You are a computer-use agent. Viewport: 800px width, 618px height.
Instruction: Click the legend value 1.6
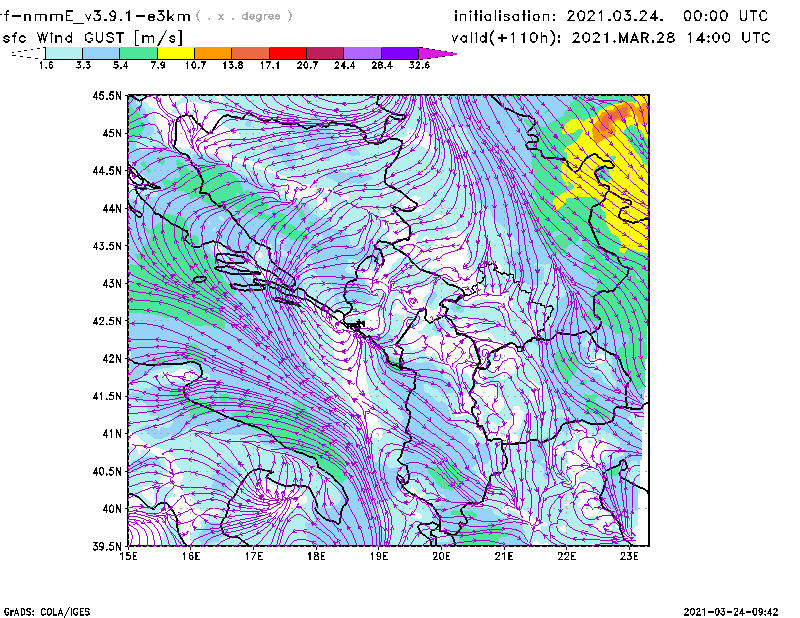[46, 65]
